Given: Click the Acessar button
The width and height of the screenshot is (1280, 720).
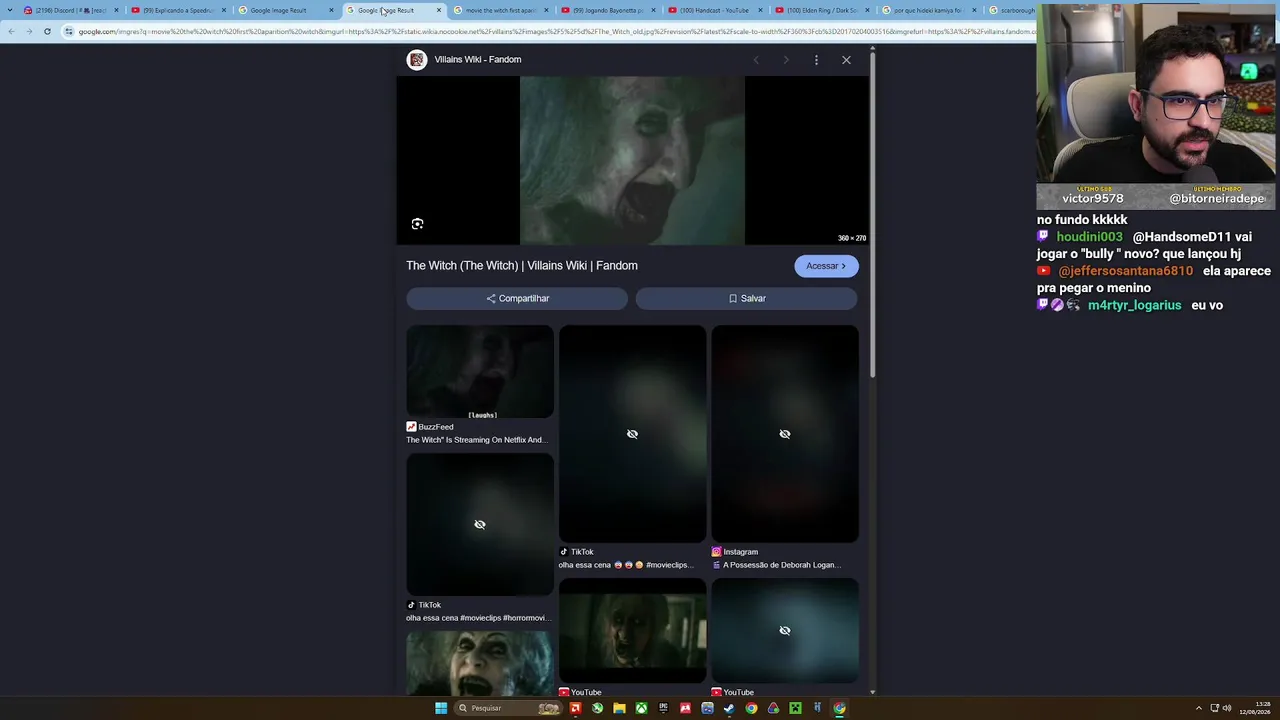Looking at the screenshot, I should 826,266.
